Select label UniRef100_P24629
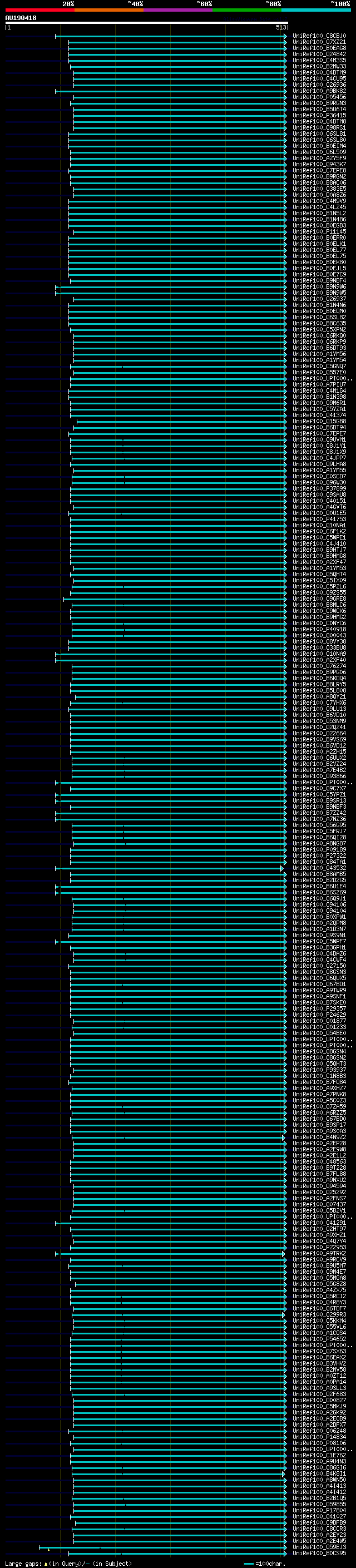 pos(319,1015)
